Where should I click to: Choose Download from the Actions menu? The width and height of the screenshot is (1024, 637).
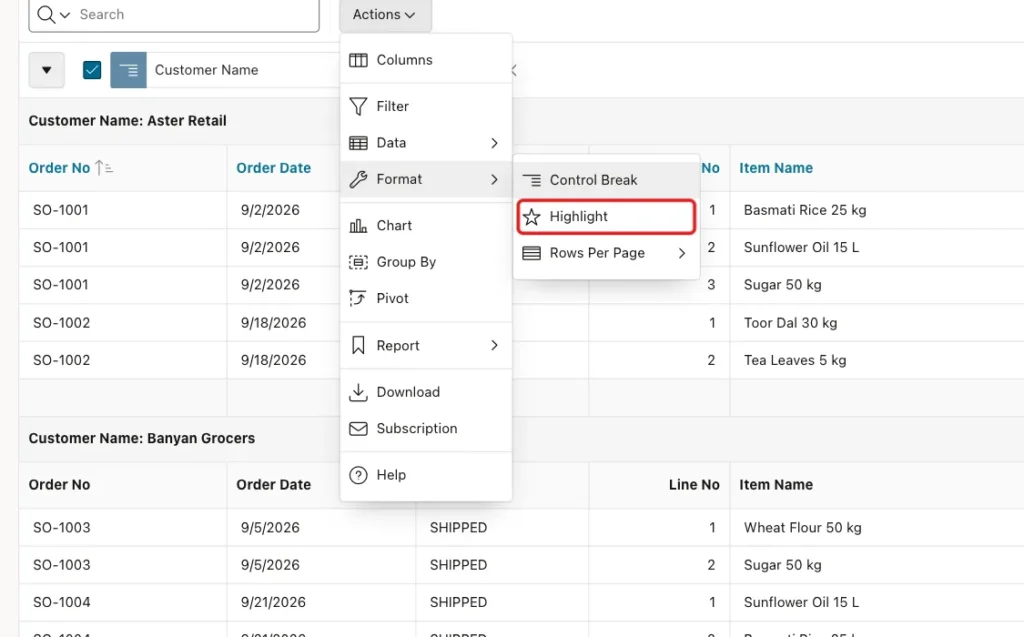426,392
